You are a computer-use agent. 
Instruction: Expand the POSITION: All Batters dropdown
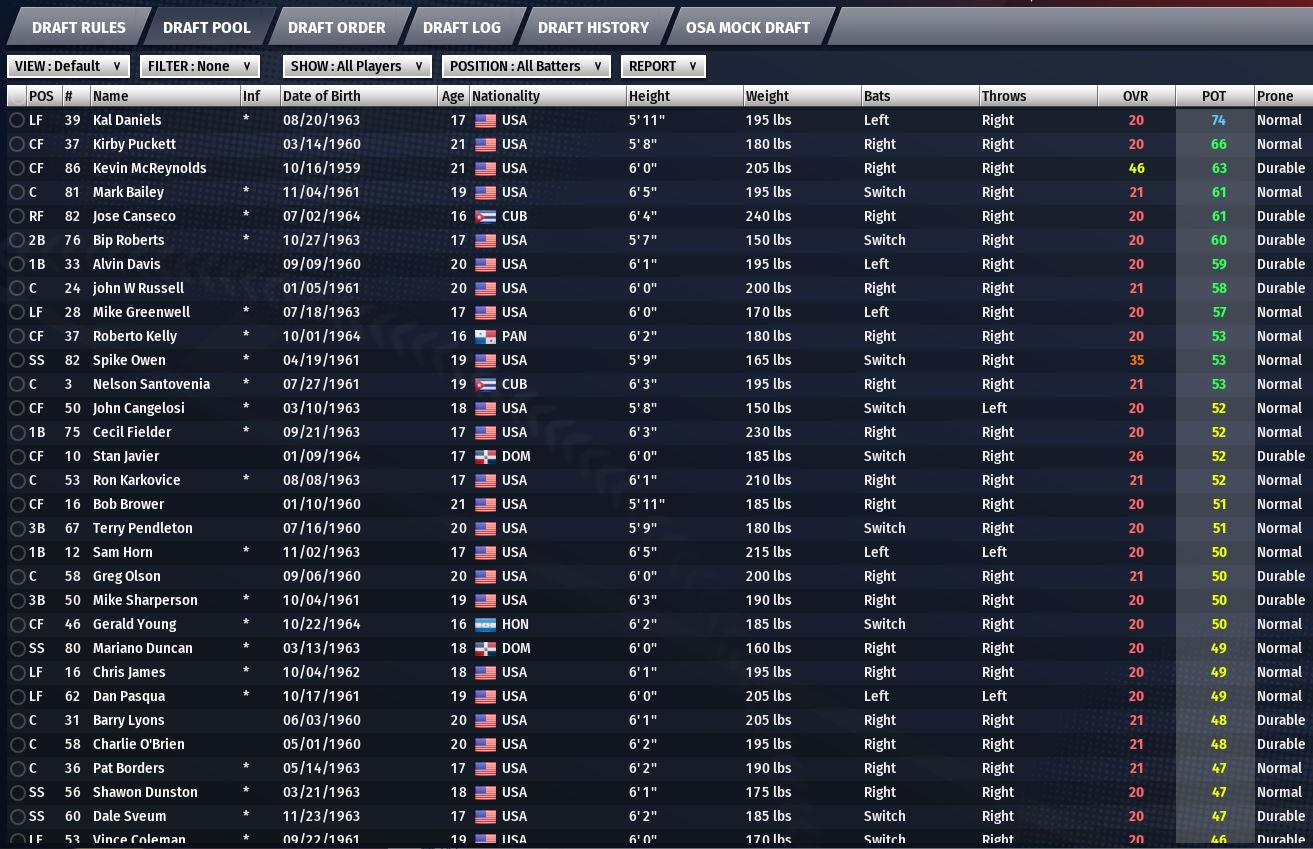tap(526, 66)
